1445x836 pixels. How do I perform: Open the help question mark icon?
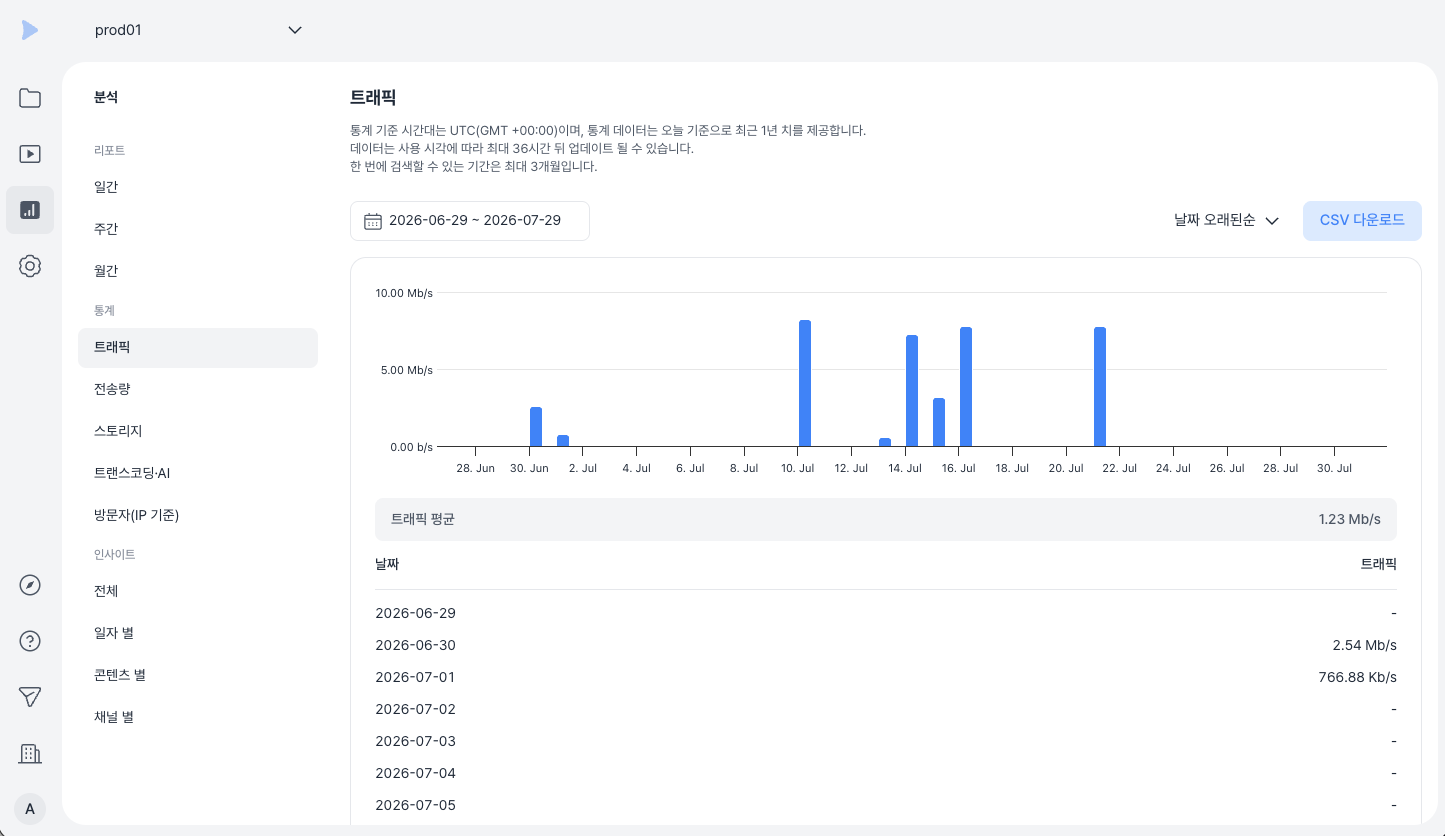(30, 642)
